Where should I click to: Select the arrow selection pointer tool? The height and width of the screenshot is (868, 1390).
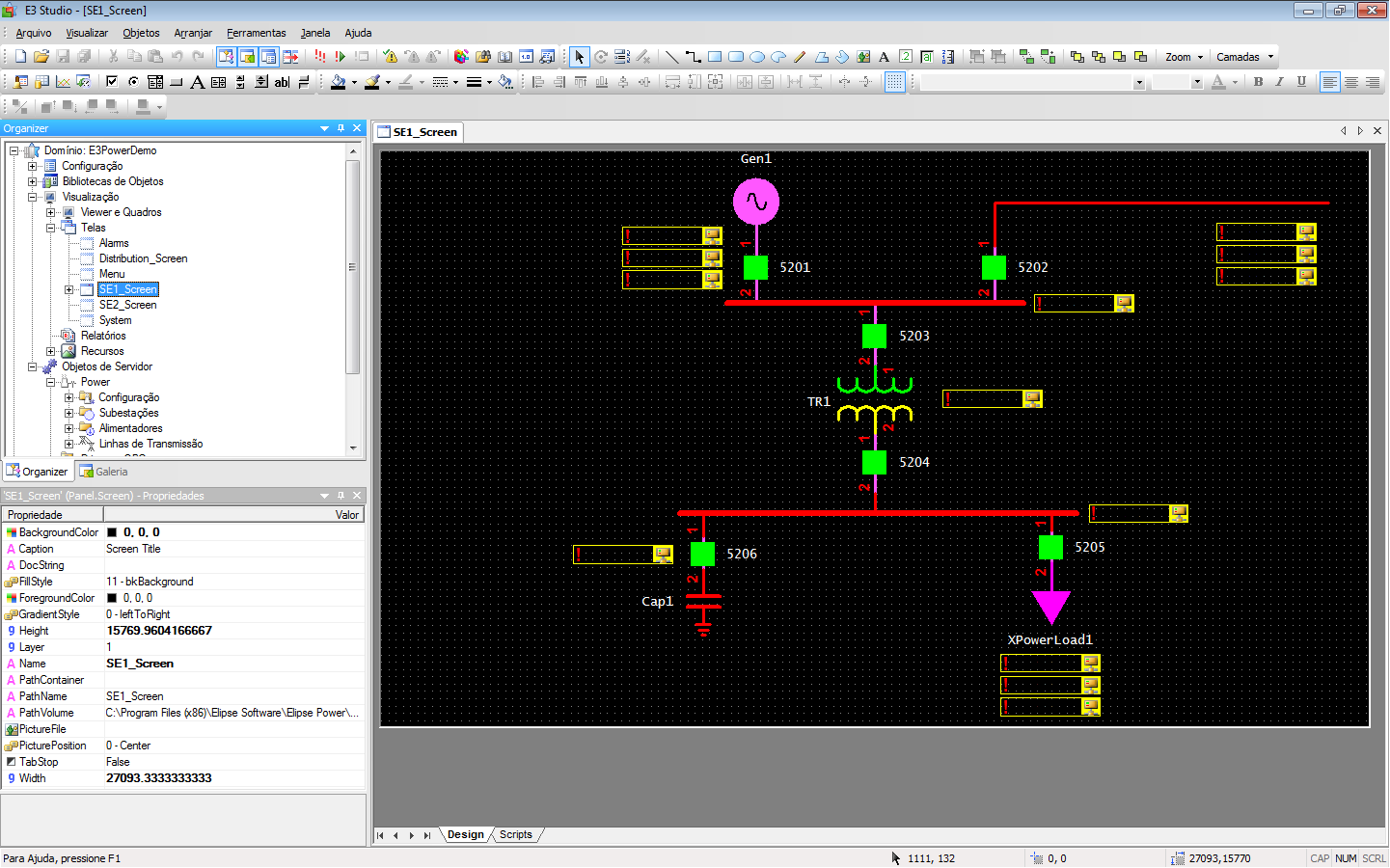(579, 57)
